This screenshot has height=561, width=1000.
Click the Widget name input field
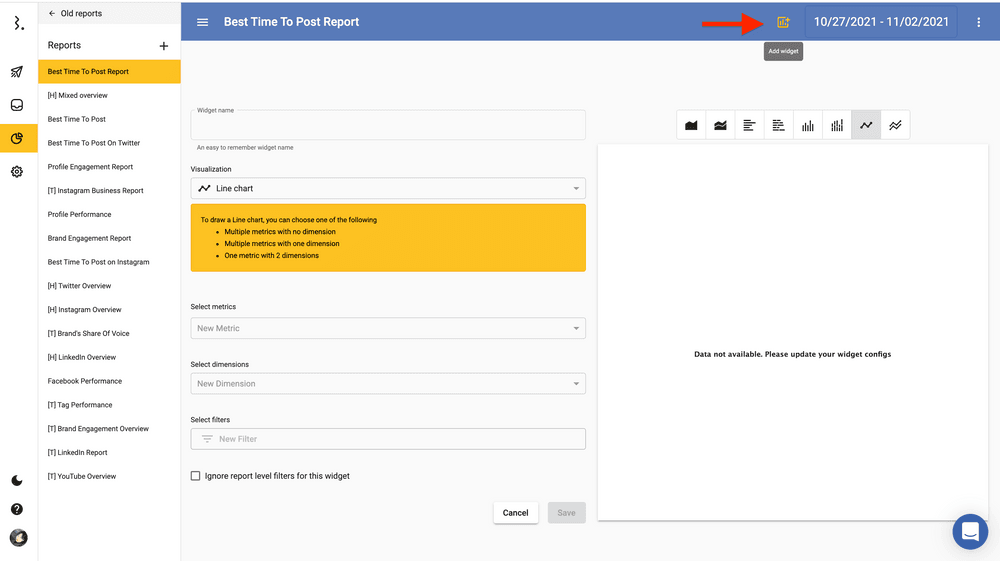click(x=388, y=128)
